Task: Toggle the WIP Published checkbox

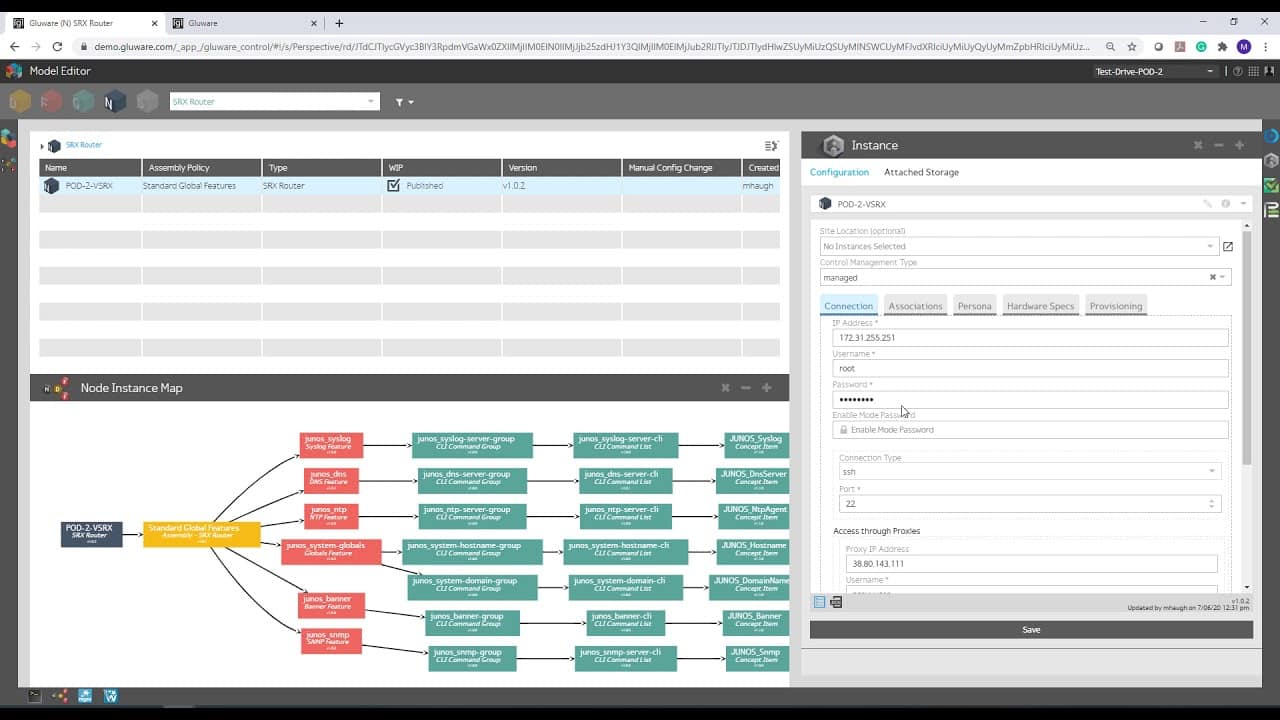Action: pos(393,185)
